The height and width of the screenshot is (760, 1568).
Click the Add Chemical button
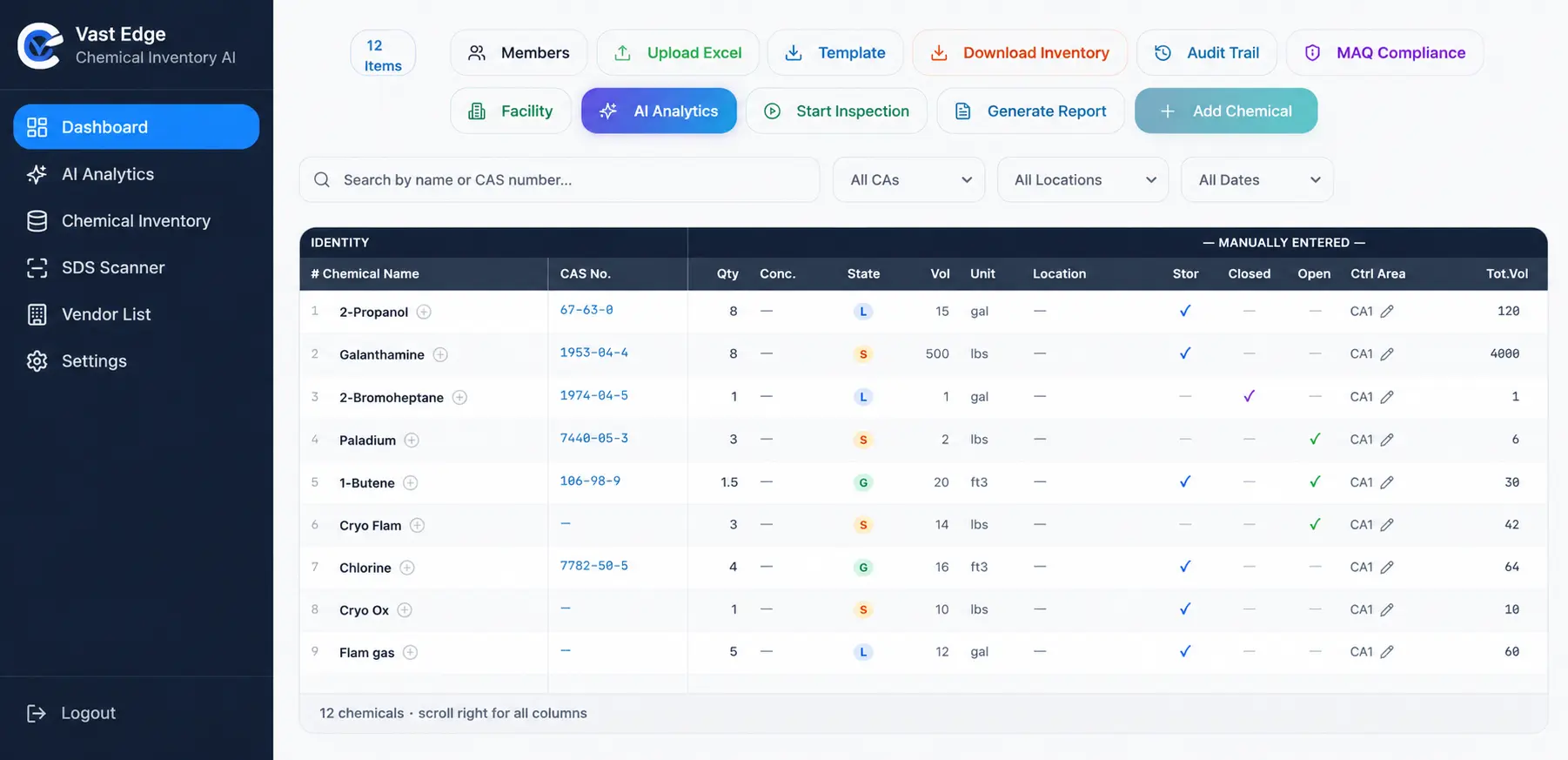tap(1226, 111)
